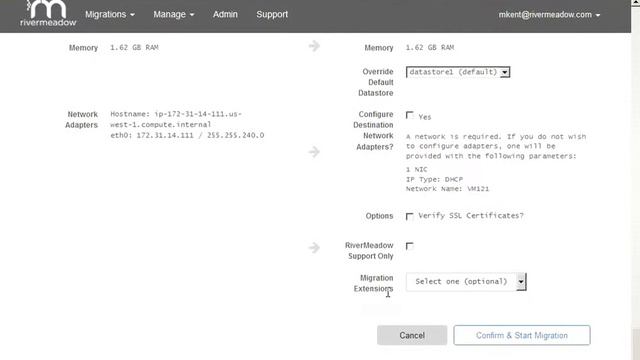Open the mkent@rivermeadow.com account menu
The width and height of the screenshot is (640, 360).
(549, 15)
